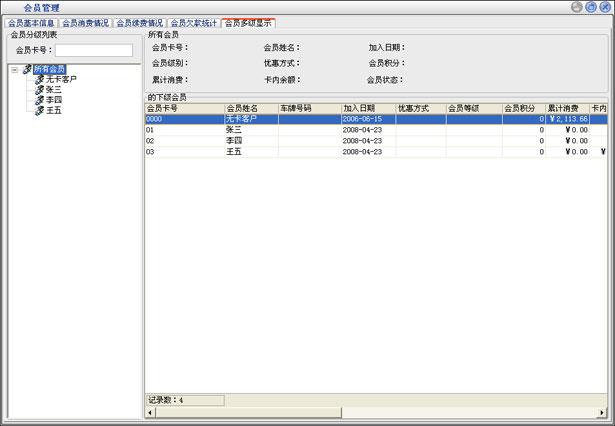
Task: Go to the 会员续费情况 tab
Action: [140, 22]
